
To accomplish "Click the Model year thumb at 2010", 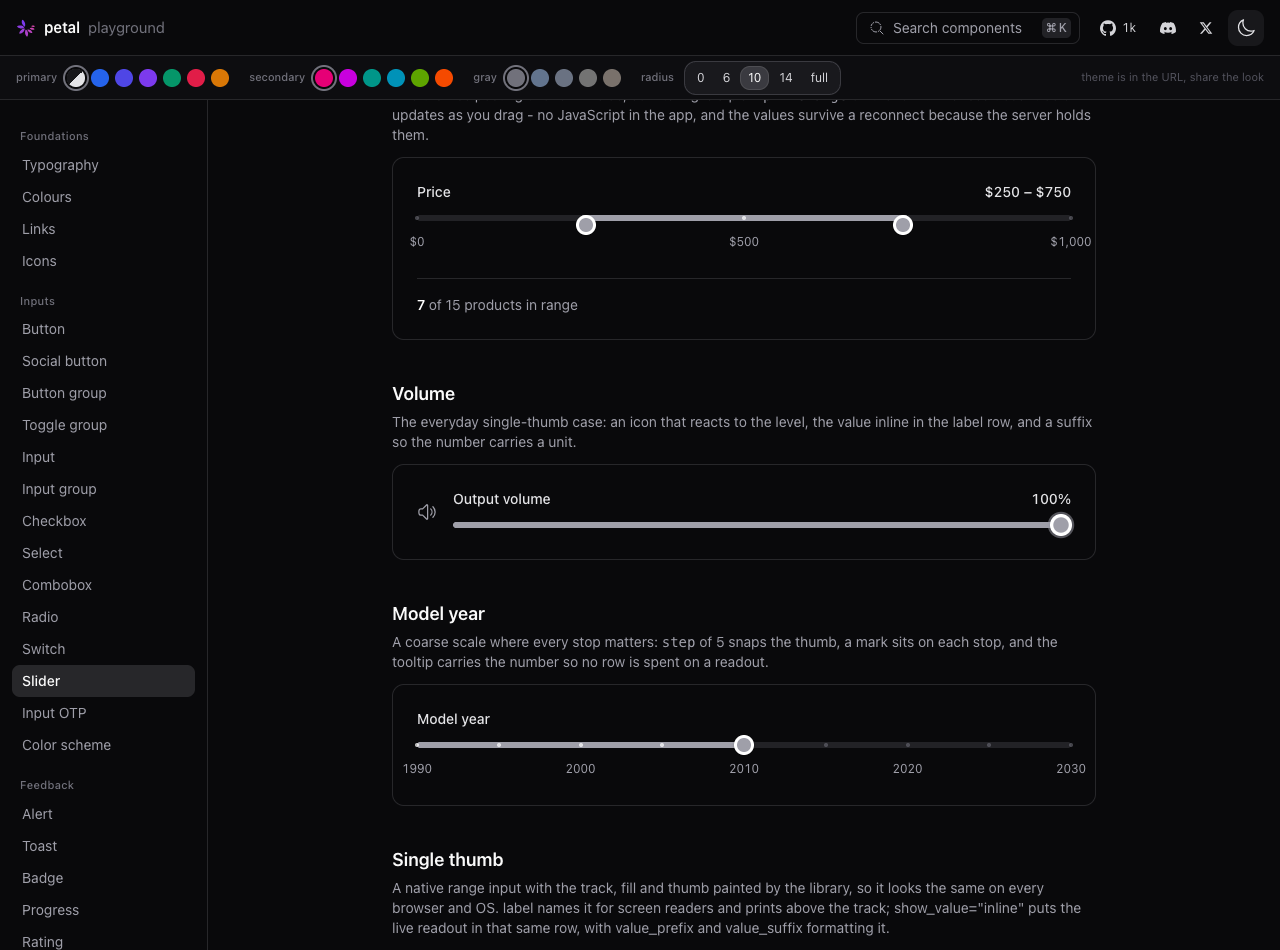I will click(x=744, y=745).
